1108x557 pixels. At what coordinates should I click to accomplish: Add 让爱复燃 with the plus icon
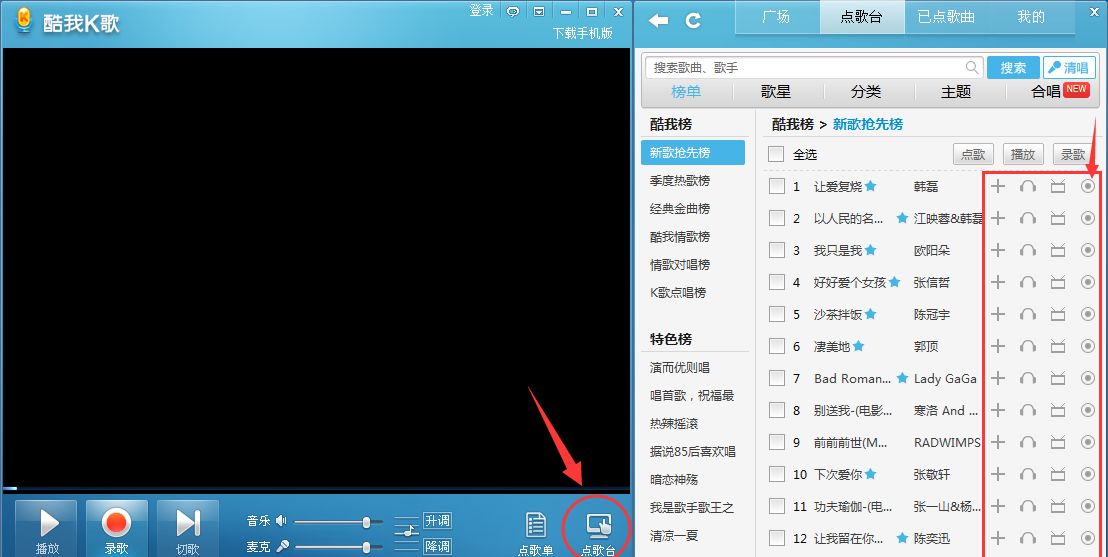click(998, 186)
